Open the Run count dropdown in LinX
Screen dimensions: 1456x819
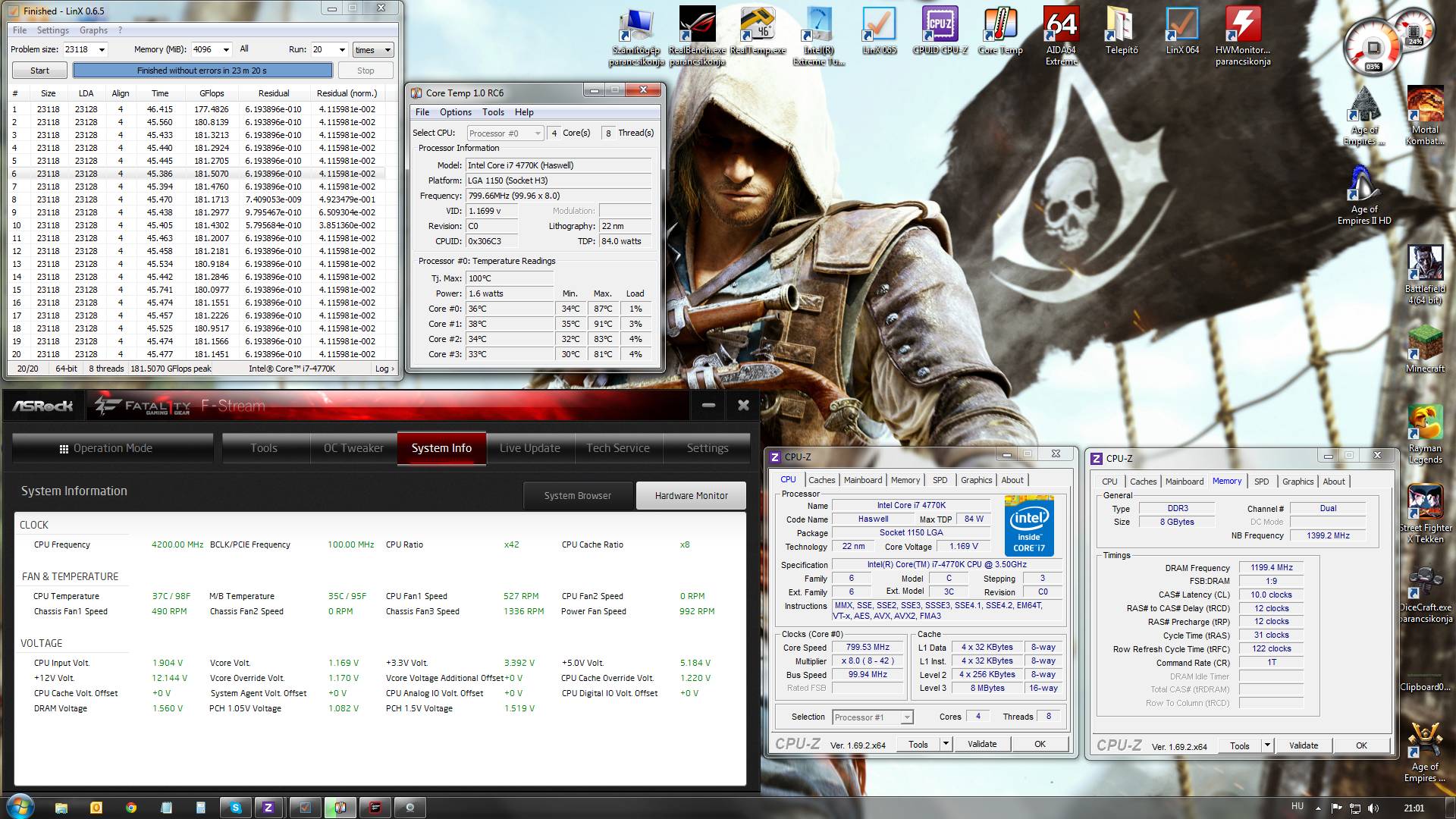(342, 49)
